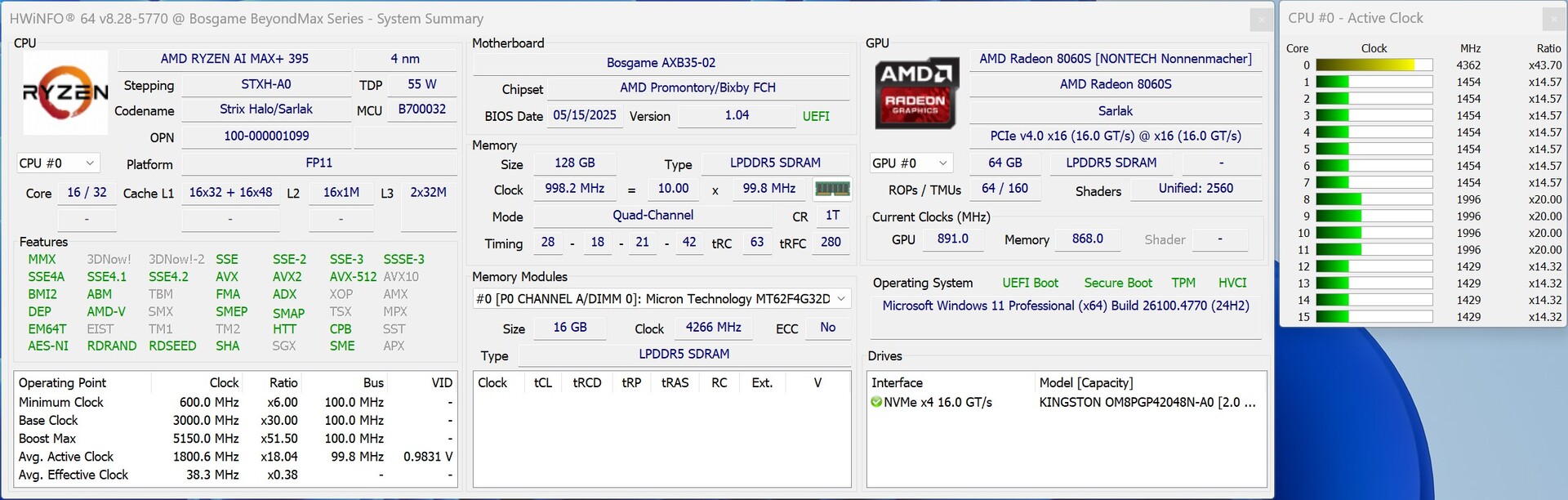The height and width of the screenshot is (500, 1568).
Task: Click the Ryzen CPU logo
Action: point(65,92)
